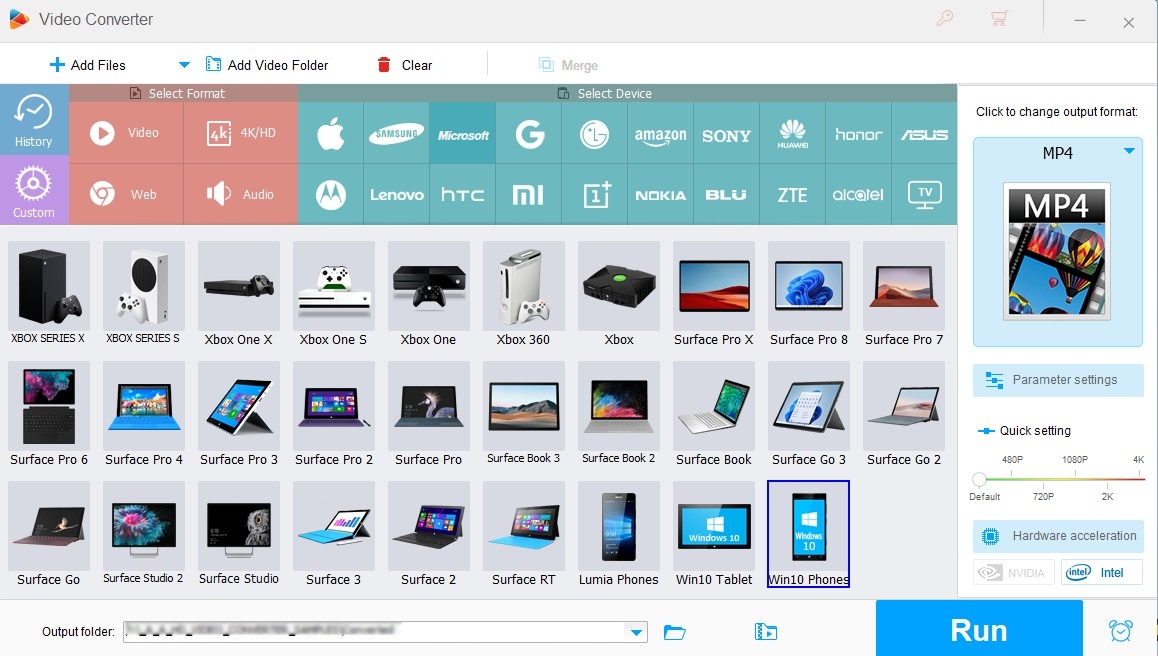Select the TV device category icon
This screenshot has height=656, width=1158.
[x=924, y=194]
